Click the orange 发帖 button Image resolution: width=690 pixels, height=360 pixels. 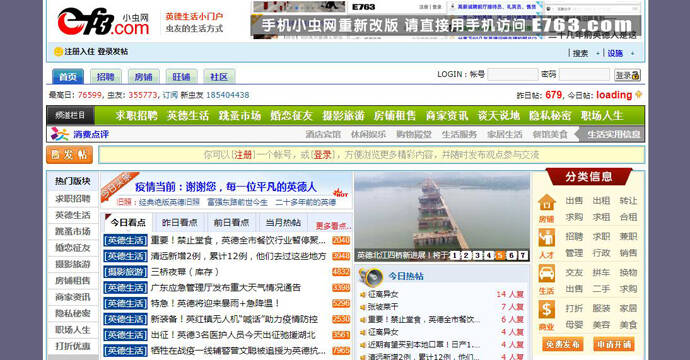point(69,154)
